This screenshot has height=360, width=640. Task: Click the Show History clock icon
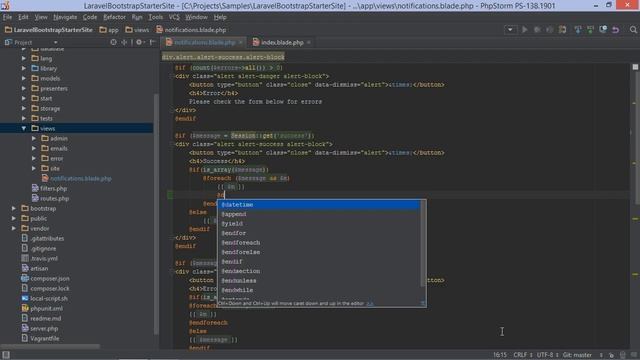pyautogui.click(x=603, y=29)
